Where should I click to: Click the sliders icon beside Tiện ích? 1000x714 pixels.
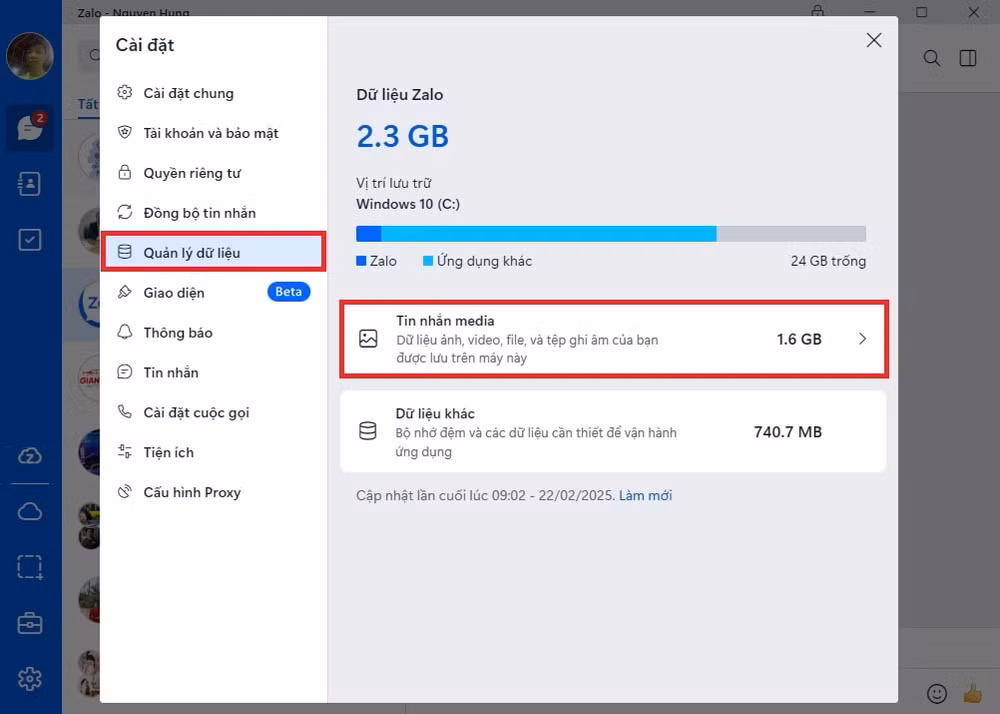pyautogui.click(x=125, y=452)
